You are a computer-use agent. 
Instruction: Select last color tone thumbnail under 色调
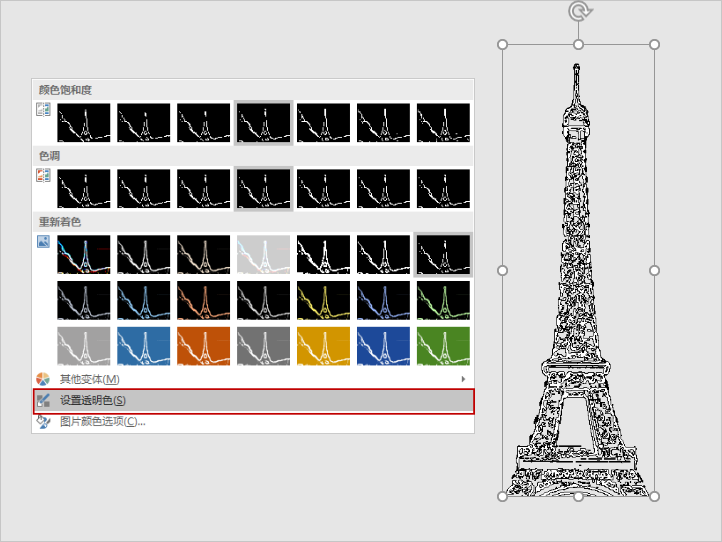(443, 188)
